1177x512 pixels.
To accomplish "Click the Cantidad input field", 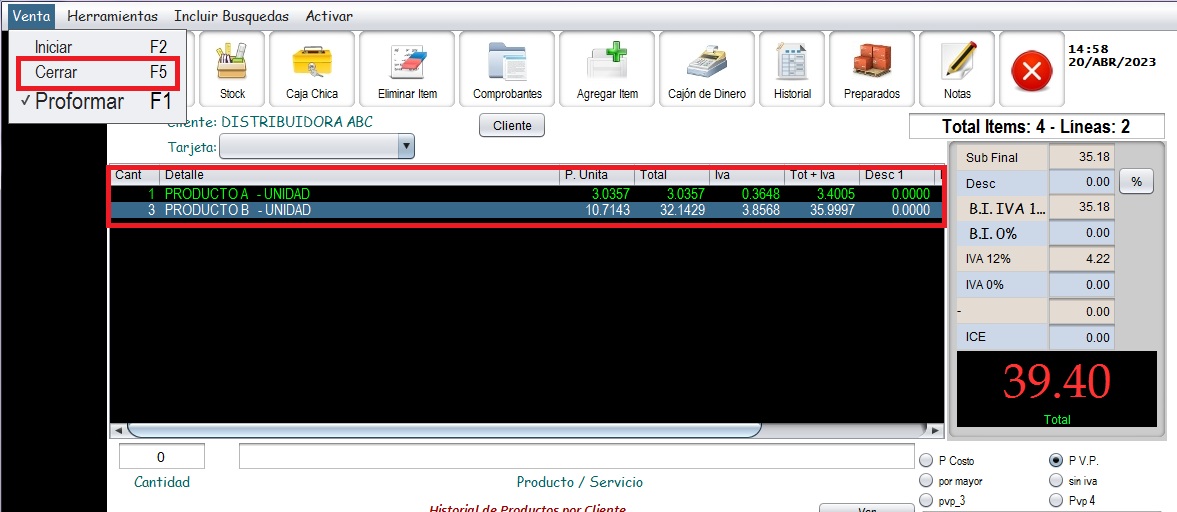I will tap(162, 457).
